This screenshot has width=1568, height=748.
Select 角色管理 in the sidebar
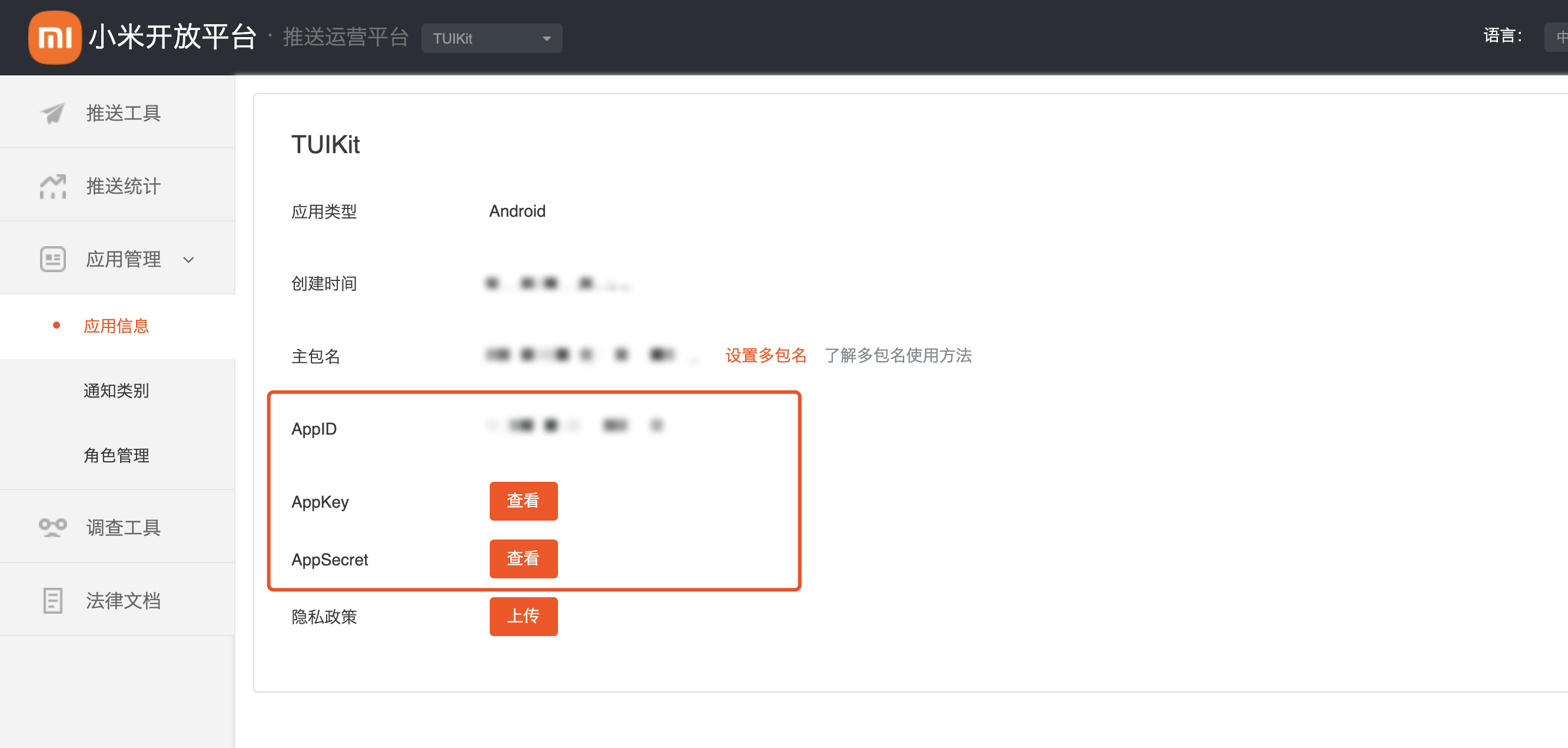point(117,456)
